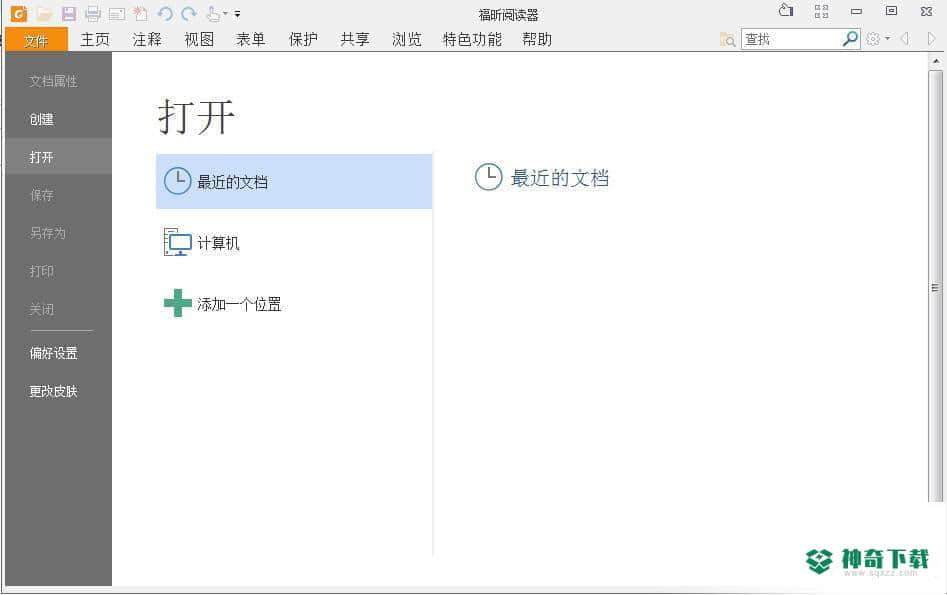The image size is (947, 595).
Task: Open the 文件 file tab
Action: point(36,40)
